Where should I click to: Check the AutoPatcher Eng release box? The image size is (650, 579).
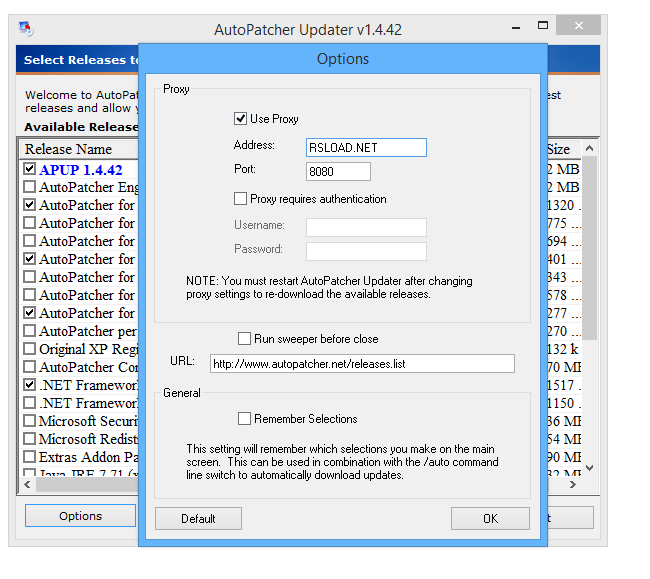[29, 187]
